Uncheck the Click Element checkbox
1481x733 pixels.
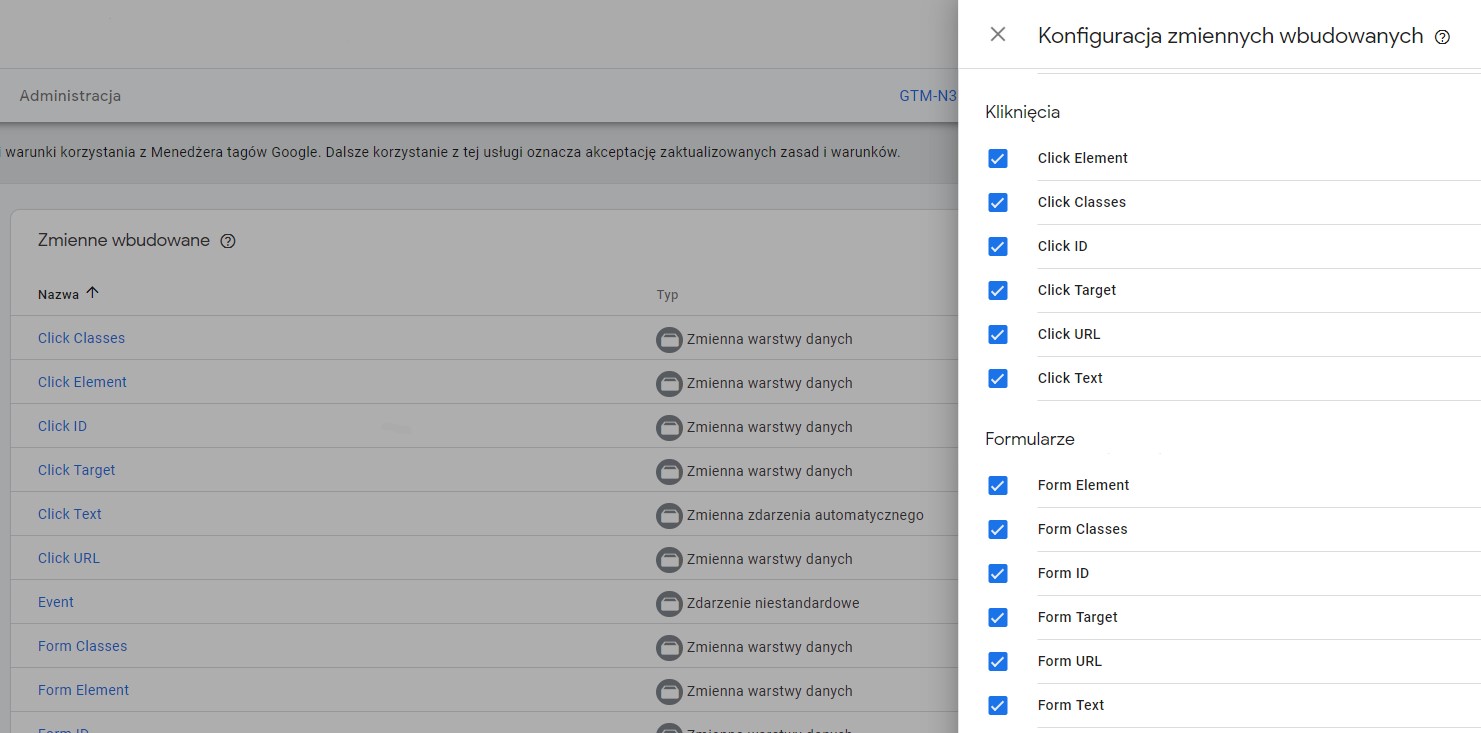(997, 158)
